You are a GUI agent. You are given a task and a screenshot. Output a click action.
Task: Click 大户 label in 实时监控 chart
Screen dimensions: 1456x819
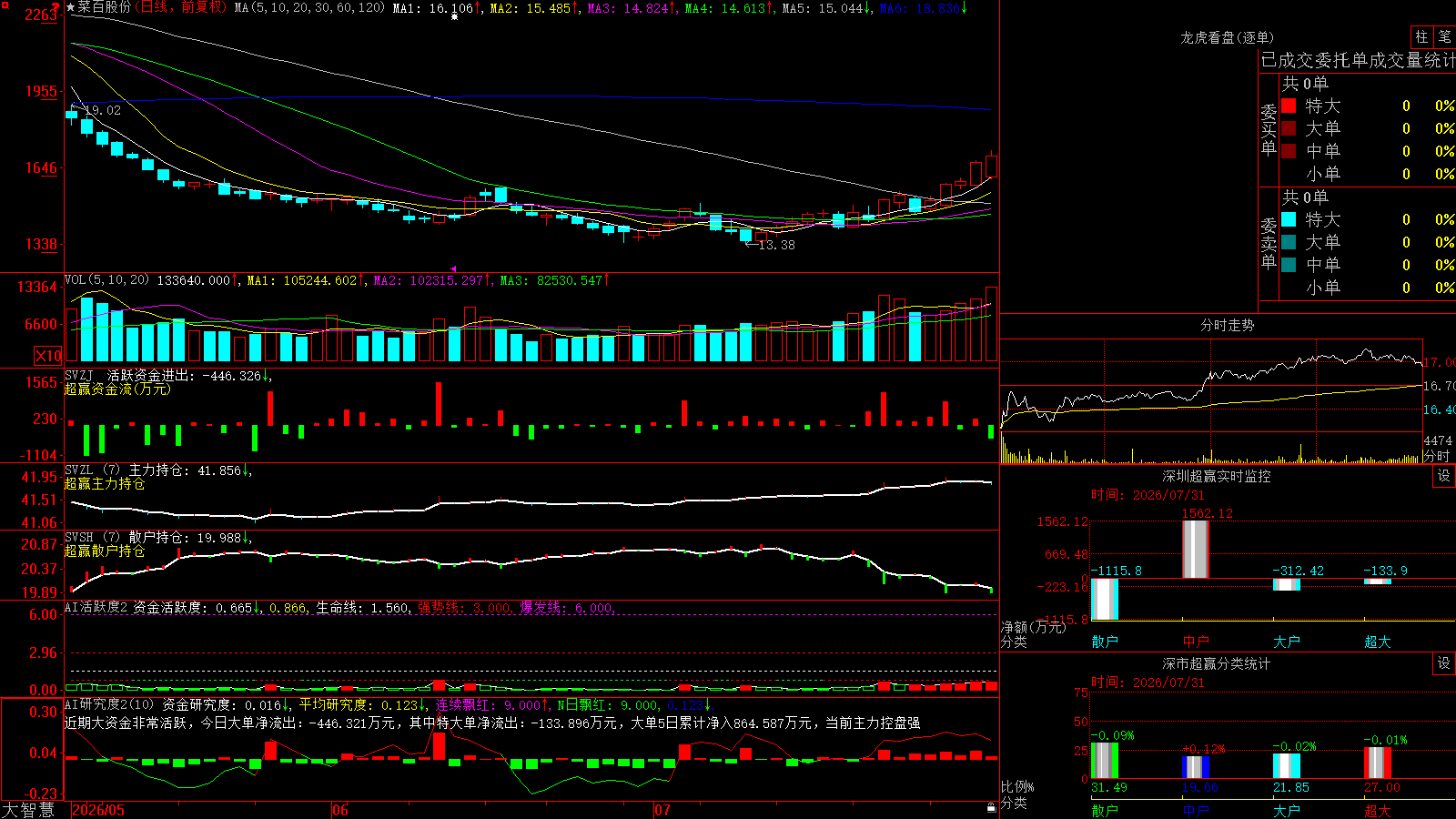click(x=1287, y=642)
